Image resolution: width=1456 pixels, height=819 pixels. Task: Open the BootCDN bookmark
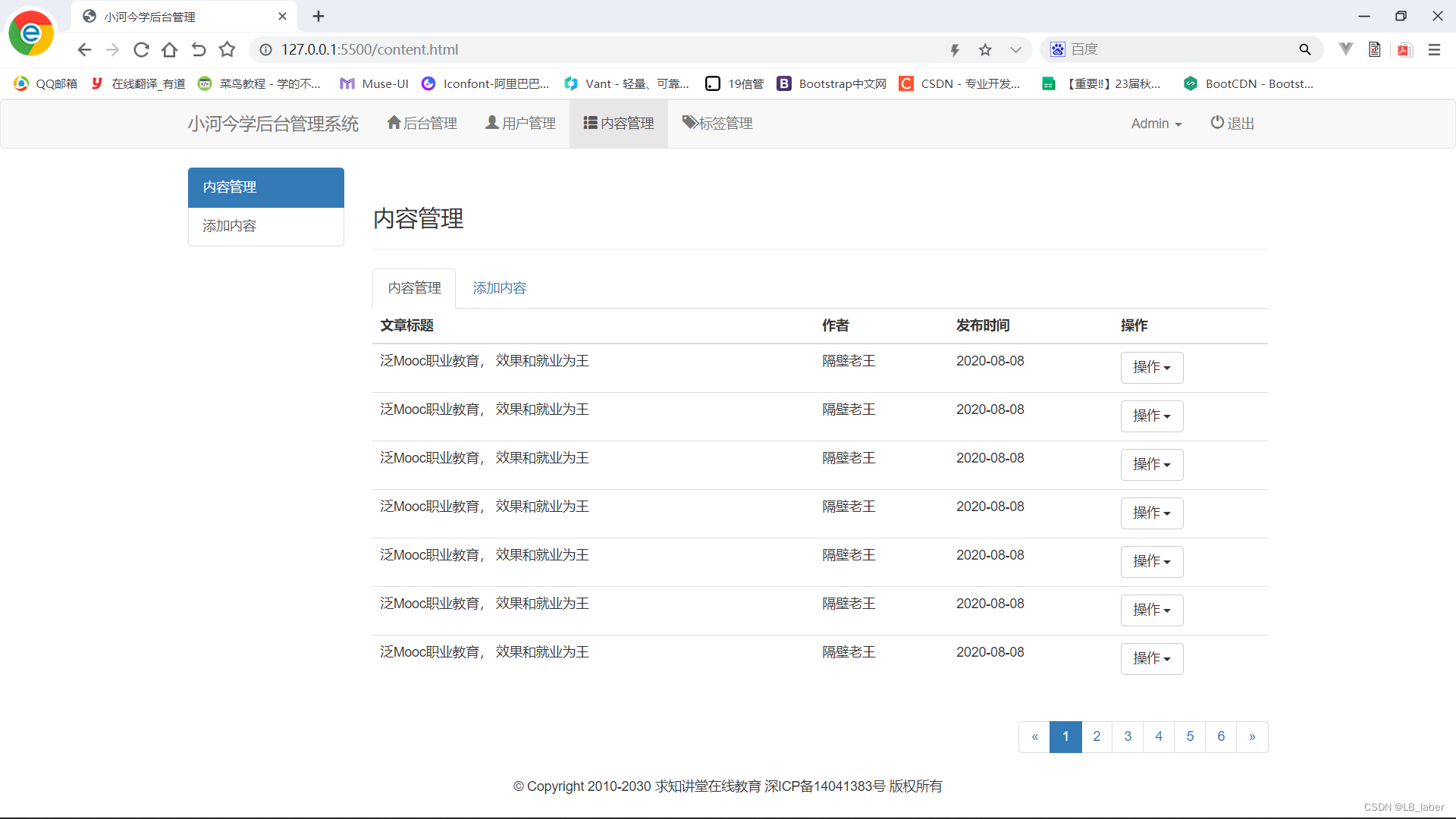click(x=1248, y=83)
